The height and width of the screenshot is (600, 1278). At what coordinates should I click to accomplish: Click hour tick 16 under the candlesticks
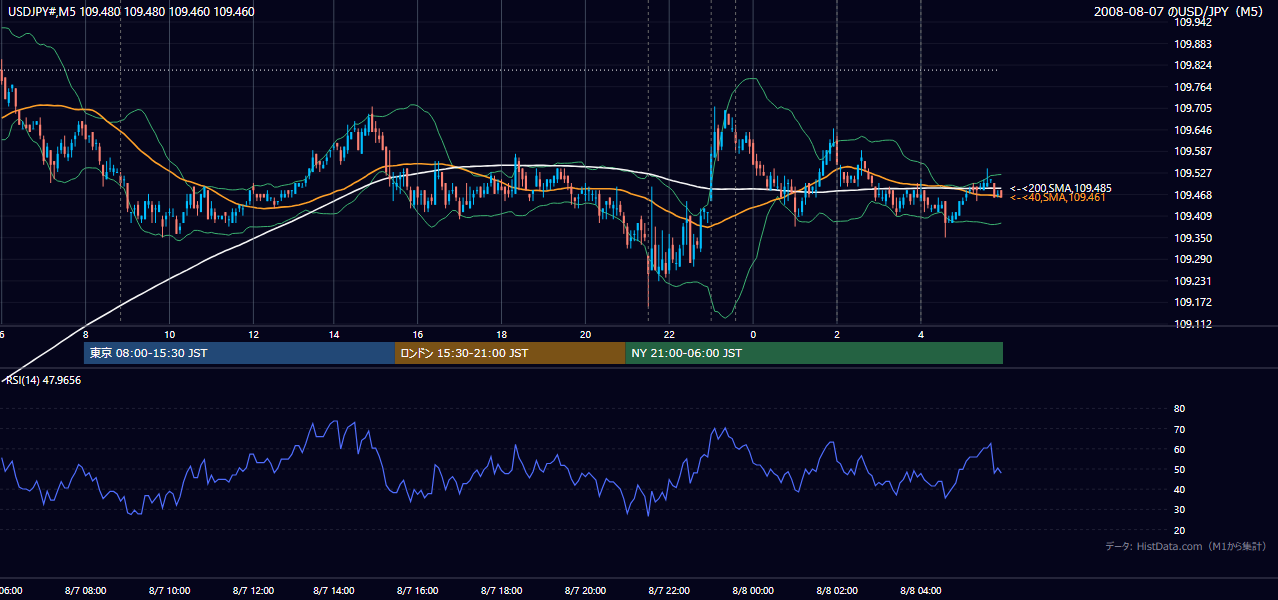(x=418, y=334)
